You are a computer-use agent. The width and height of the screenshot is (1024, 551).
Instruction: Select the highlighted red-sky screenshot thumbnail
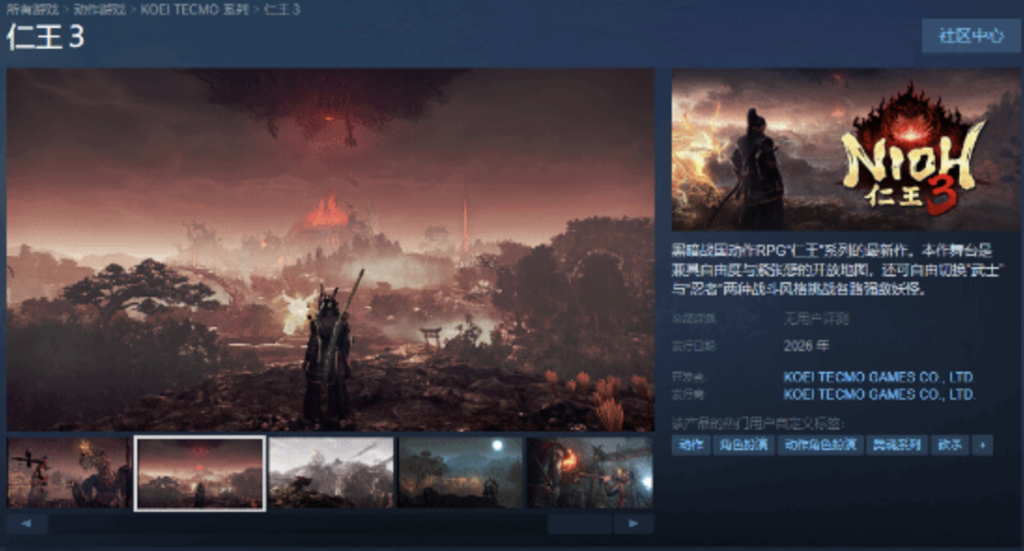click(200, 473)
